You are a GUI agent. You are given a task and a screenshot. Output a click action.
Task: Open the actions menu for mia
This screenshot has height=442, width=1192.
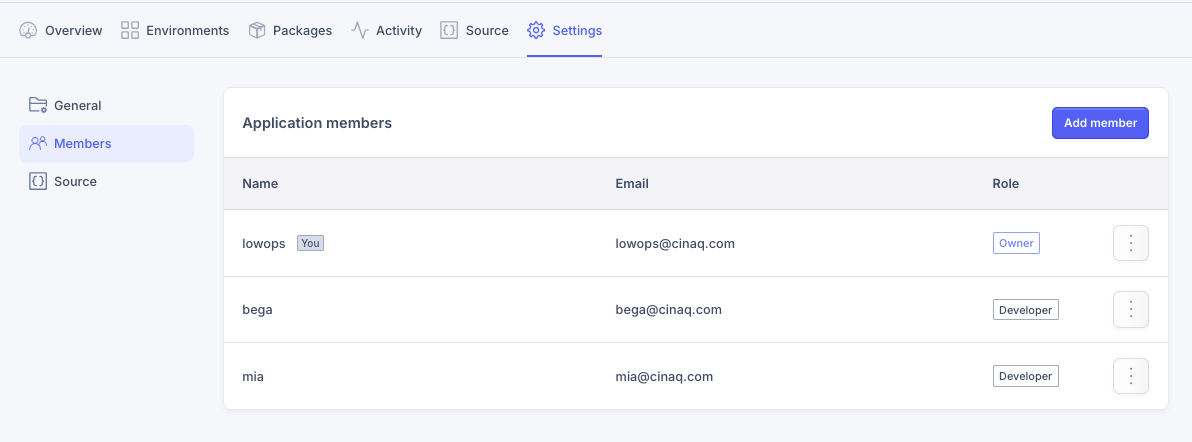[x=1130, y=376]
